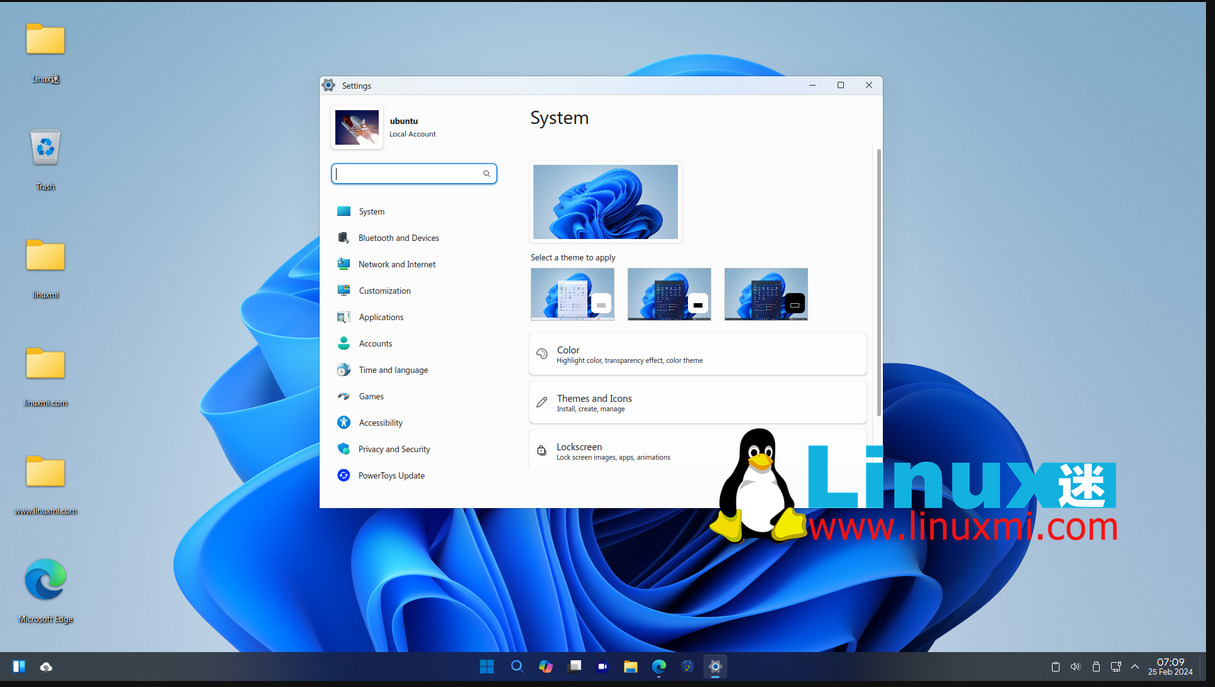Click the Settings search field

[x=408, y=174]
